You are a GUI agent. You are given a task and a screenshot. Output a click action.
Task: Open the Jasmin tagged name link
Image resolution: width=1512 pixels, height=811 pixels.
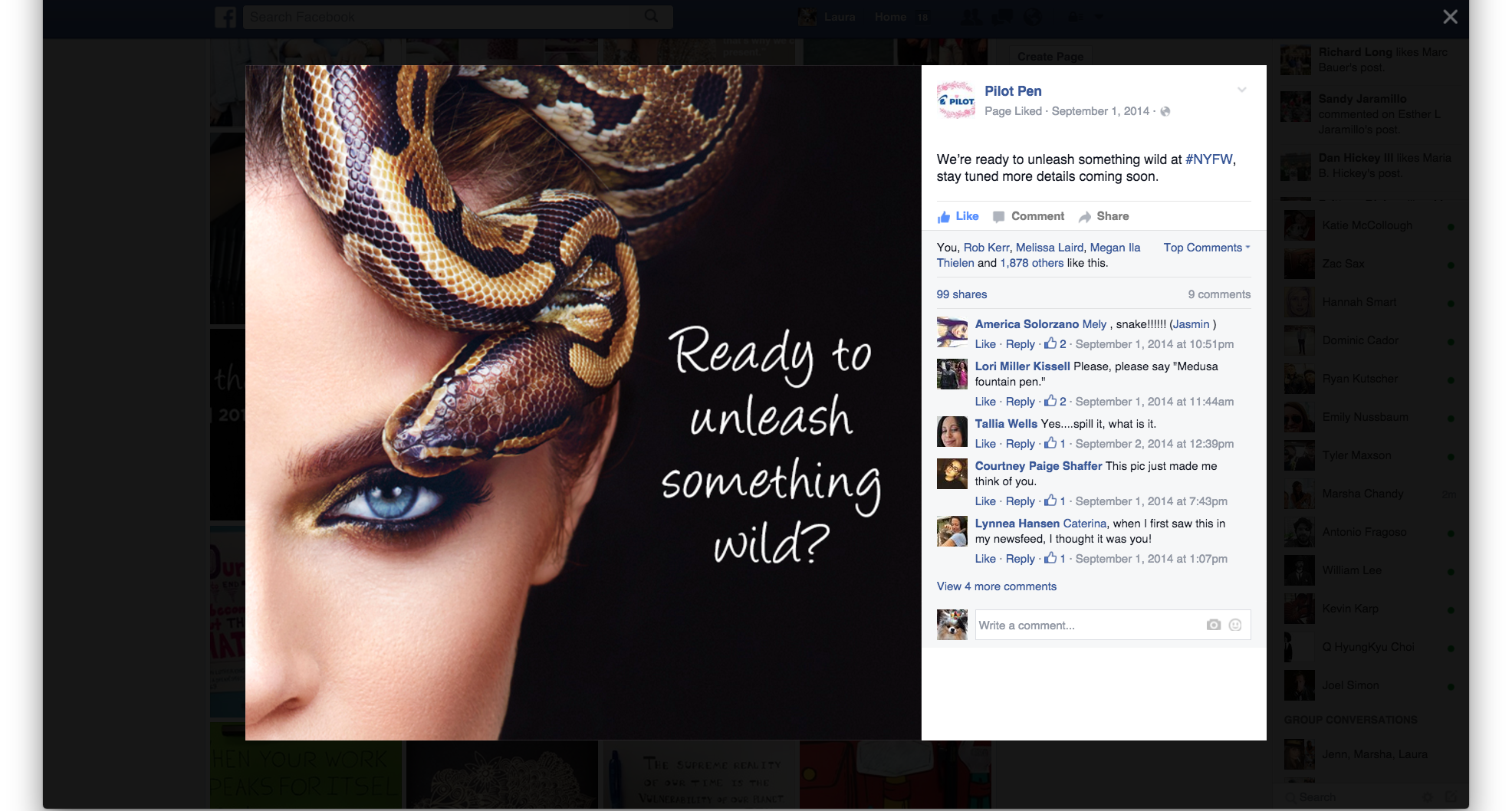[x=1191, y=324]
